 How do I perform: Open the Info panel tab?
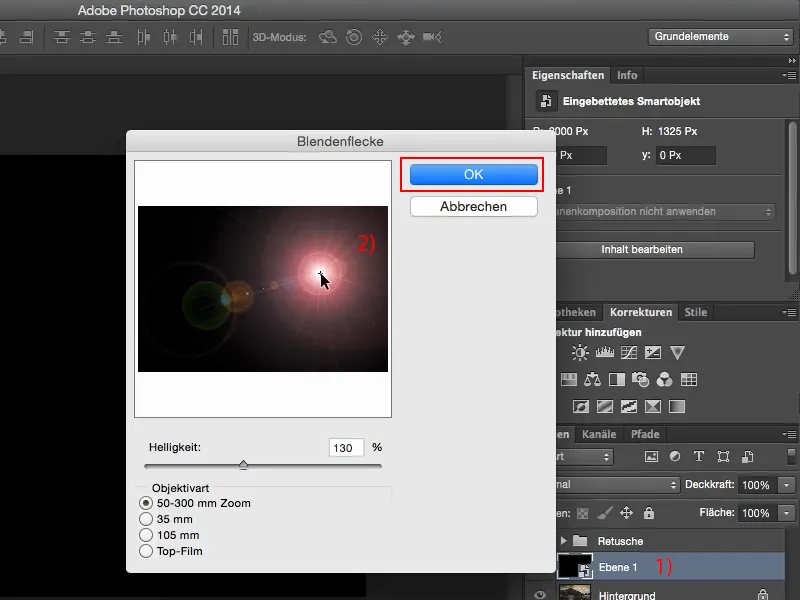tap(627, 75)
